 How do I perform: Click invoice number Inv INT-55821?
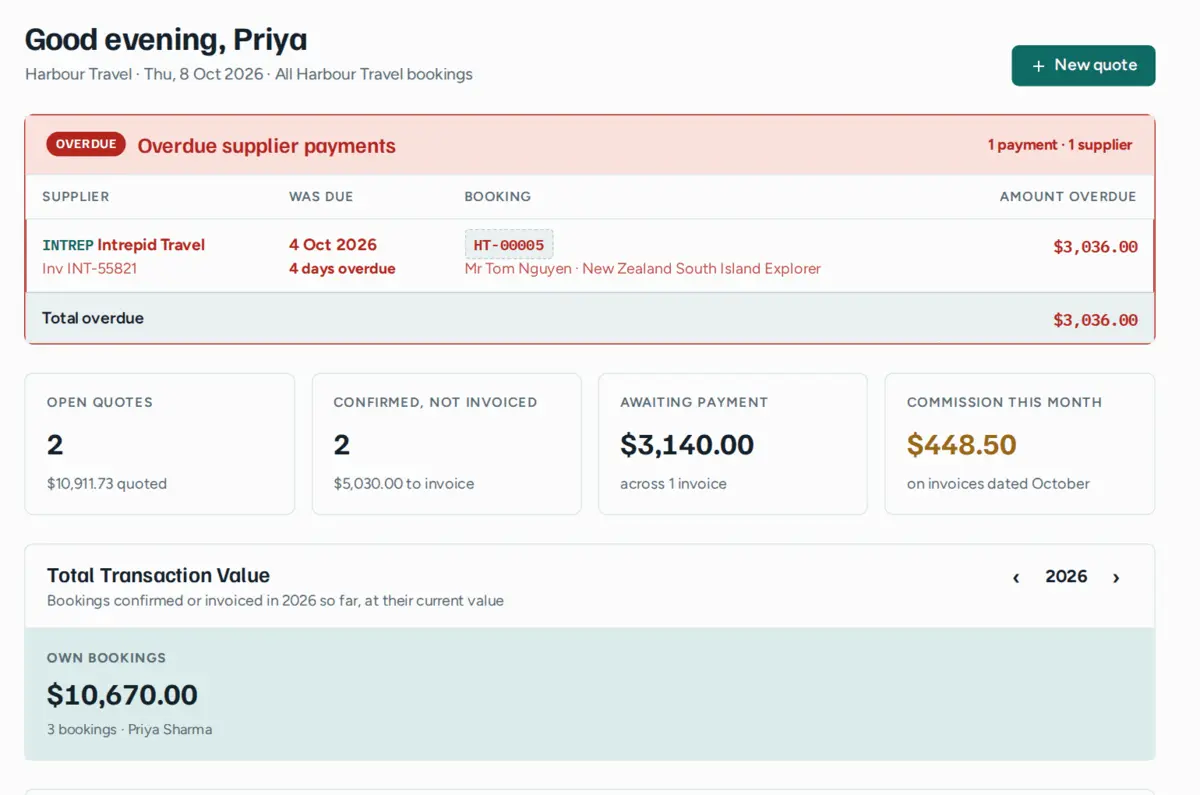(89, 268)
